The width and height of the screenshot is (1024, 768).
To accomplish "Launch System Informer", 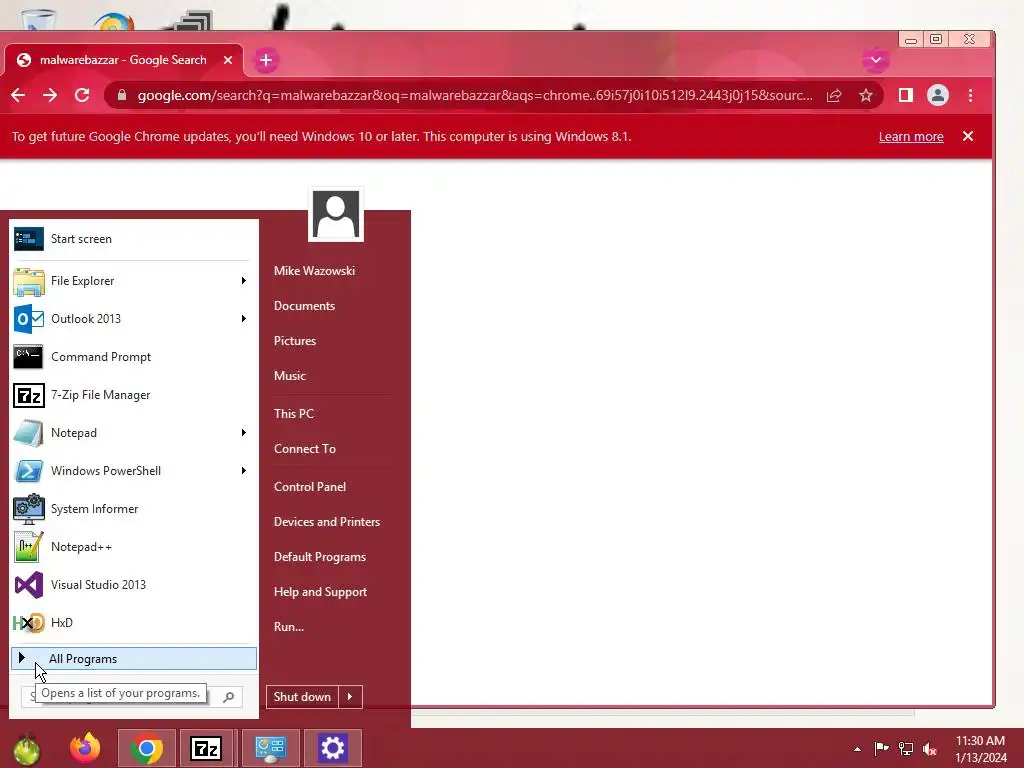I will [x=133, y=509].
